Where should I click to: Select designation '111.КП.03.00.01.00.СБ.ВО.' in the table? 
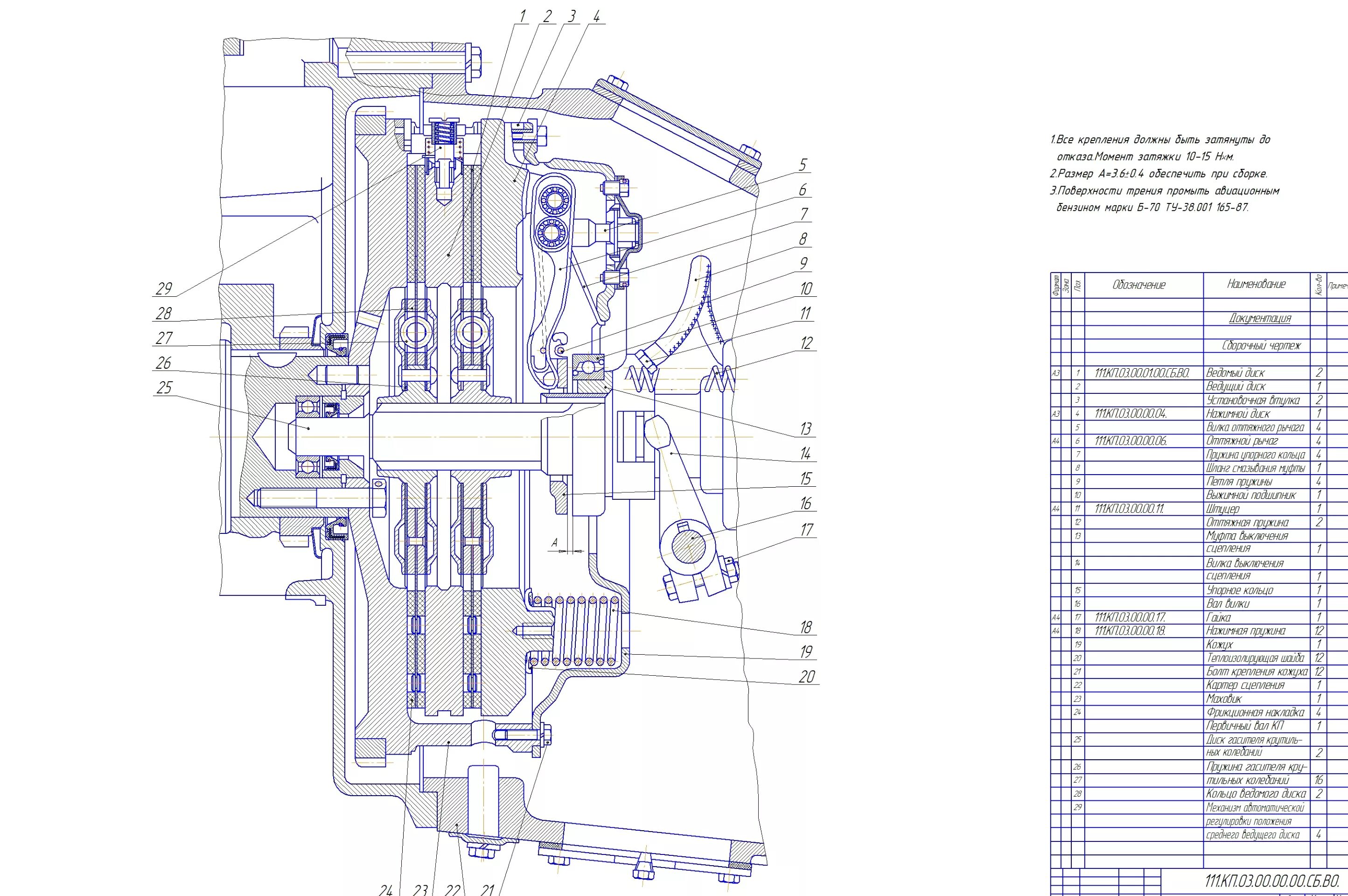click(1142, 373)
